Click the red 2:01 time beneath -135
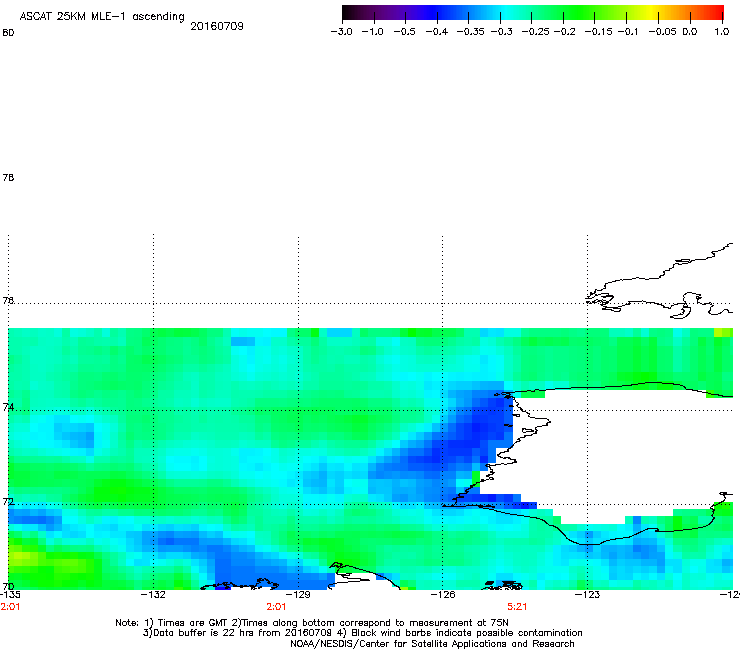740x650 pixels. click(x=10, y=607)
